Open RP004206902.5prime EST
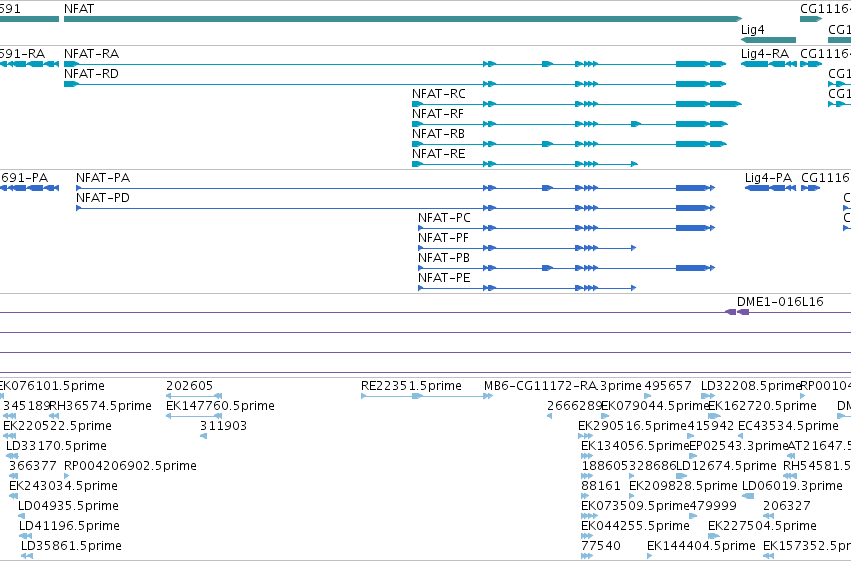 [x=130, y=466]
